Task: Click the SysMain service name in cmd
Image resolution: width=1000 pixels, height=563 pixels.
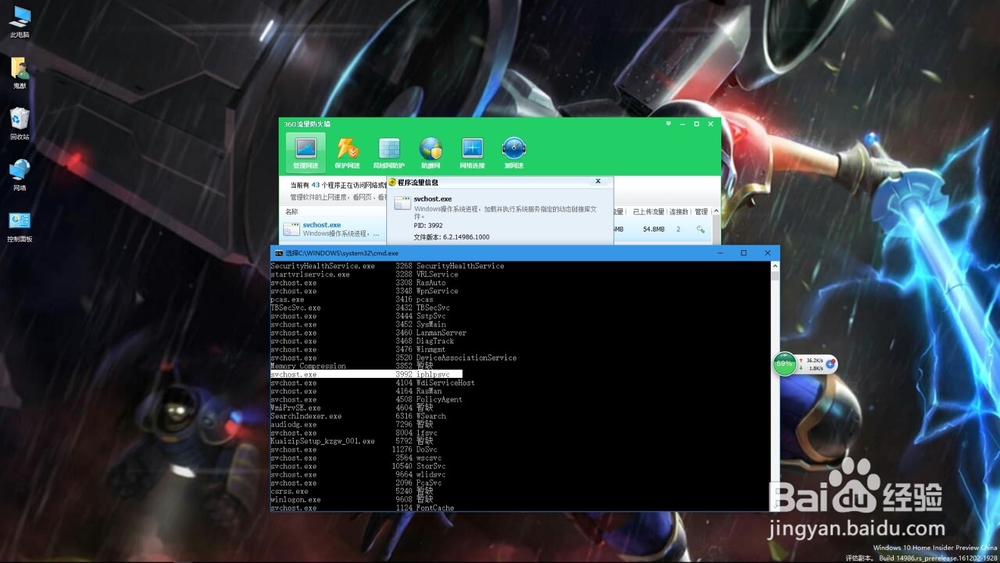Action: coord(431,324)
